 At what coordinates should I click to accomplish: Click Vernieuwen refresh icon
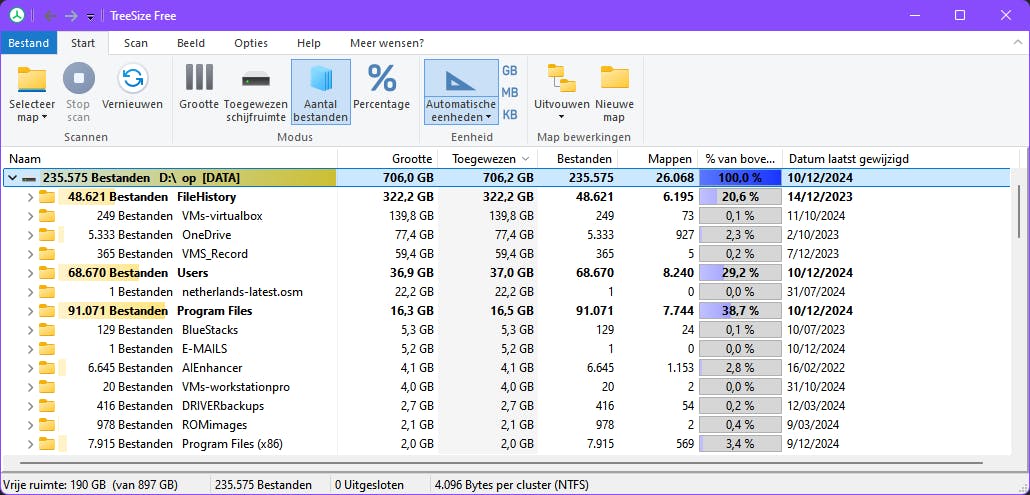point(133,78)
